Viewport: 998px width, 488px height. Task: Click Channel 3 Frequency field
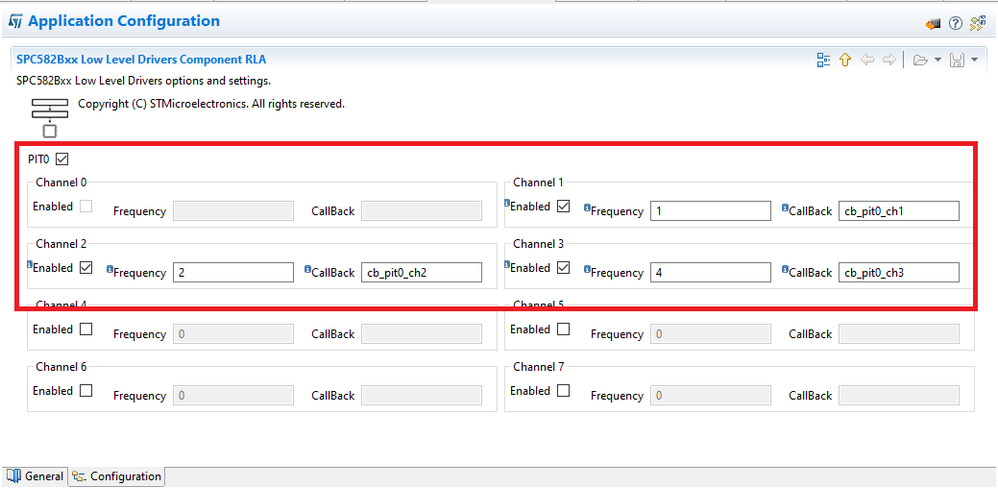[710, 272]
